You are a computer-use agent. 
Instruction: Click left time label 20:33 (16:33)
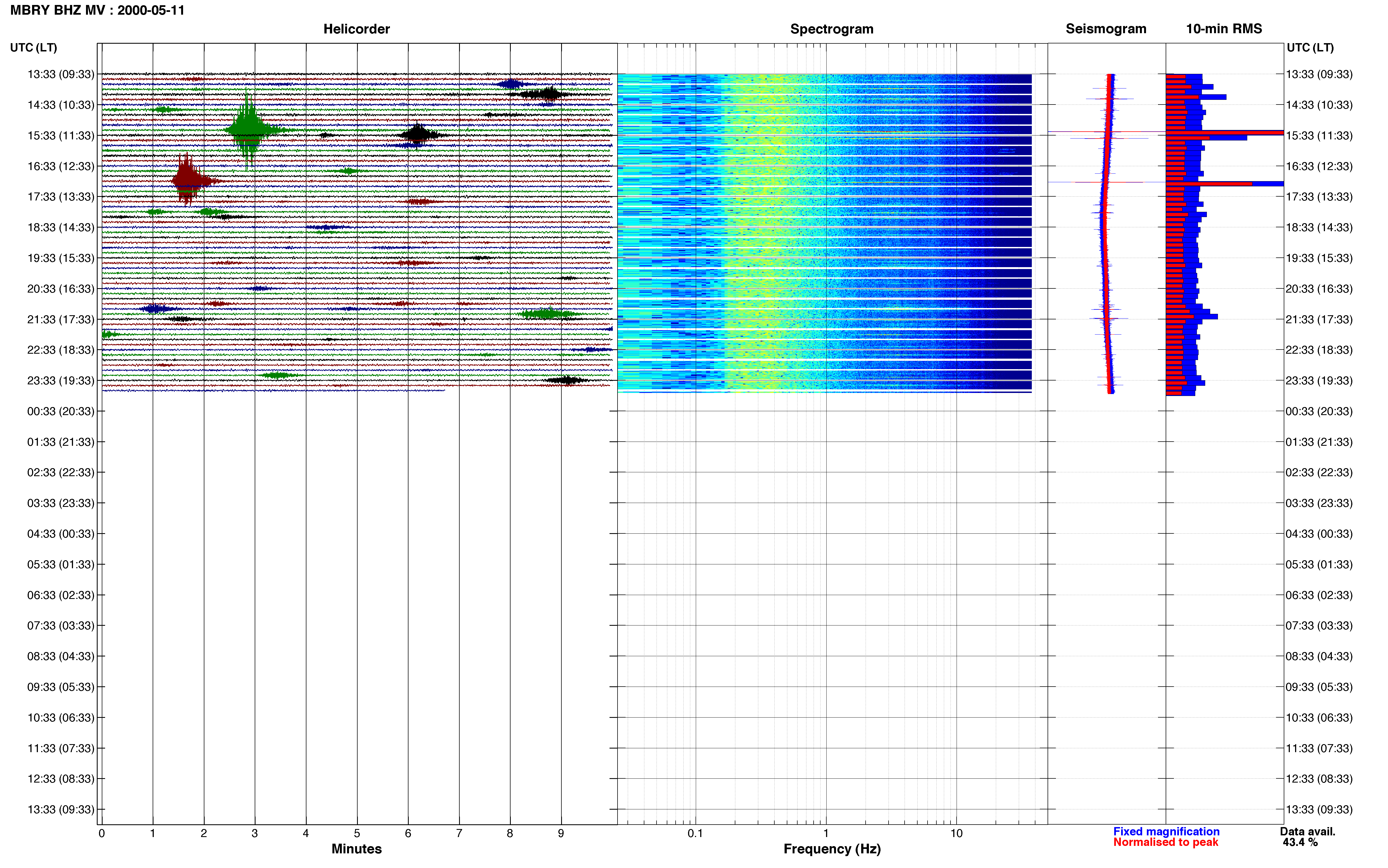pos(61,289)
